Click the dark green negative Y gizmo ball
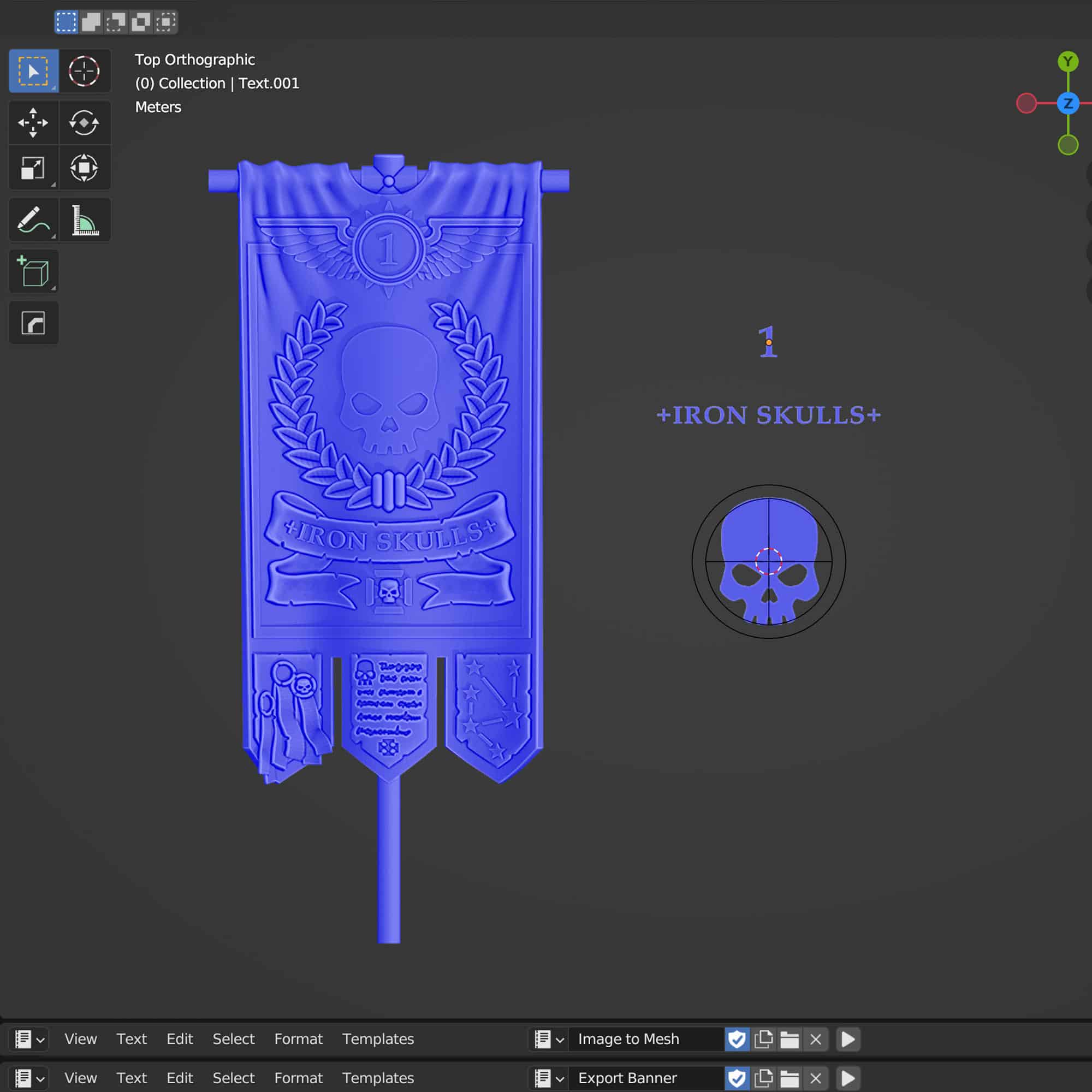This screenshot has width=1092, height=1092. (x=1067, y=145)
